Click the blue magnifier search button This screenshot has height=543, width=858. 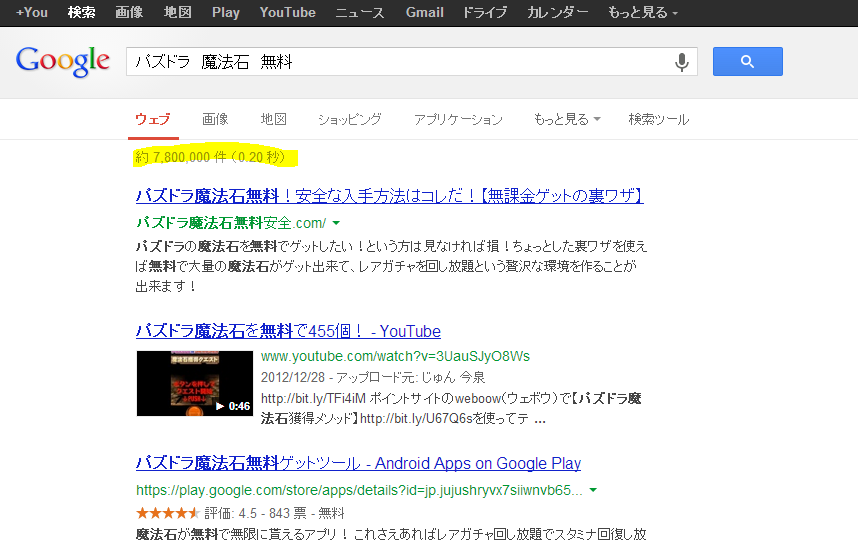747,61
